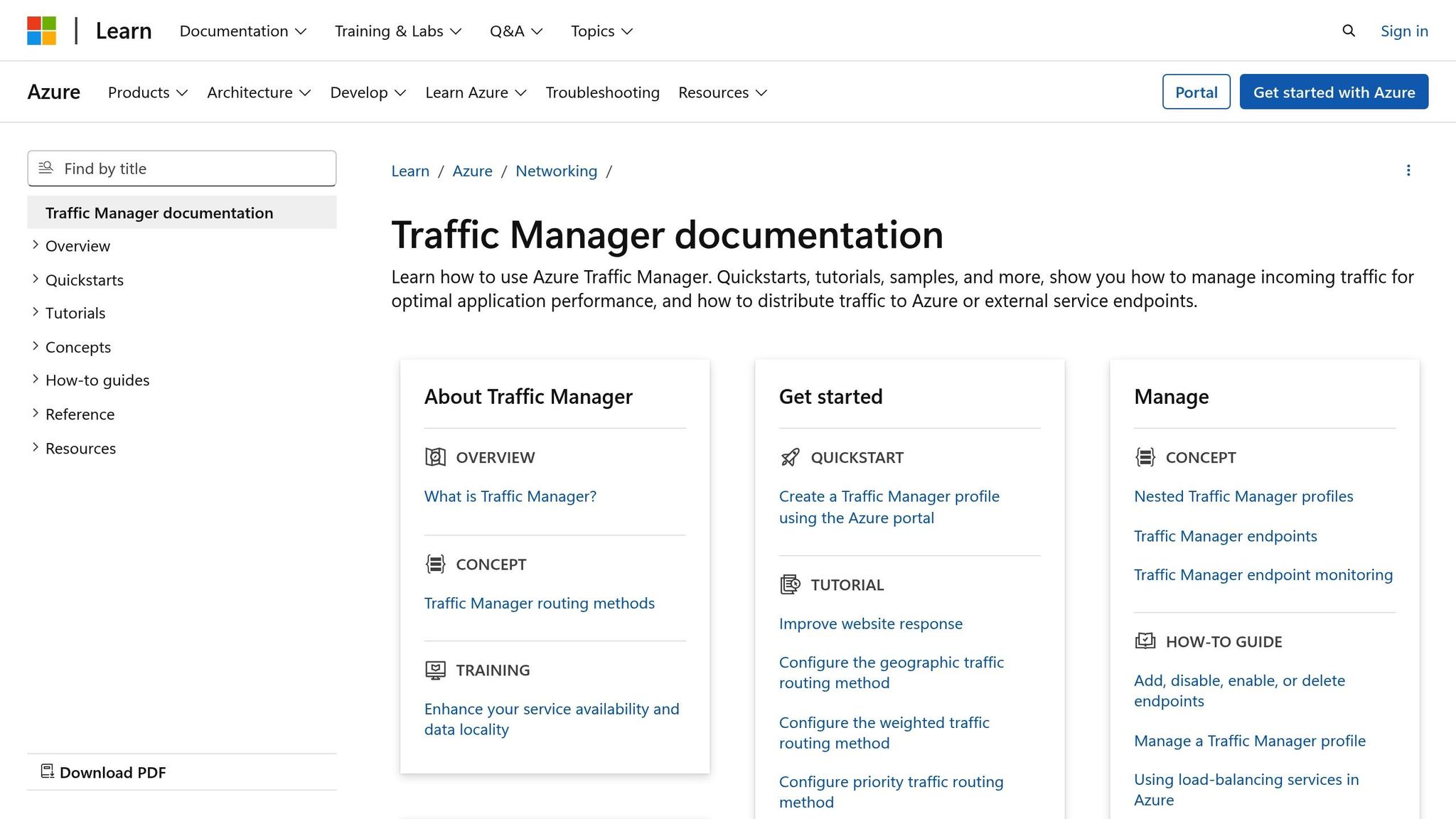Open the Learn Azure menu
Image resolution: width=1456 pixels, height=819 pixels.
pyautogui.click(x=476, y=92)
